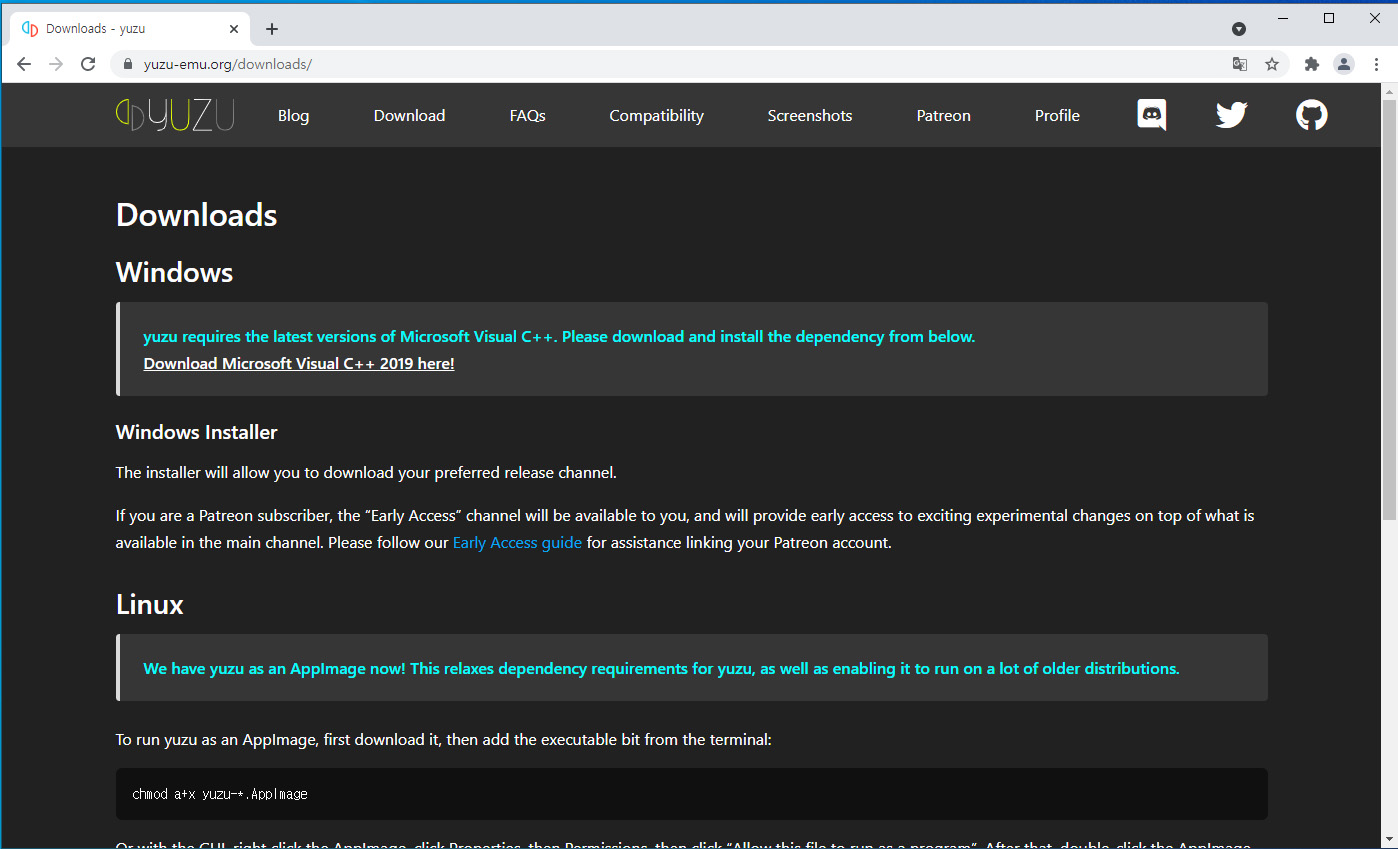Screen dimensions: 1398x849
Task: Click the Visual C++ requirement notice text
Action: click(559, 337)
